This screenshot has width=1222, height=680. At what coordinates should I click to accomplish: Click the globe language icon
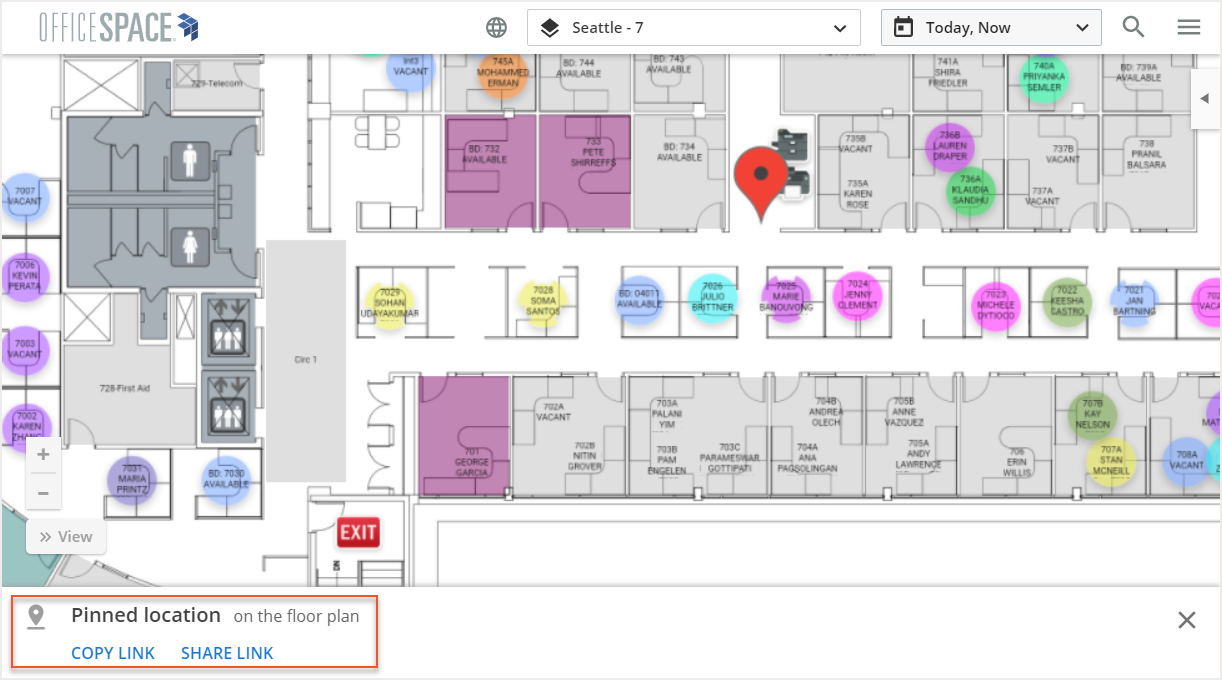click(x=496, y=28)
